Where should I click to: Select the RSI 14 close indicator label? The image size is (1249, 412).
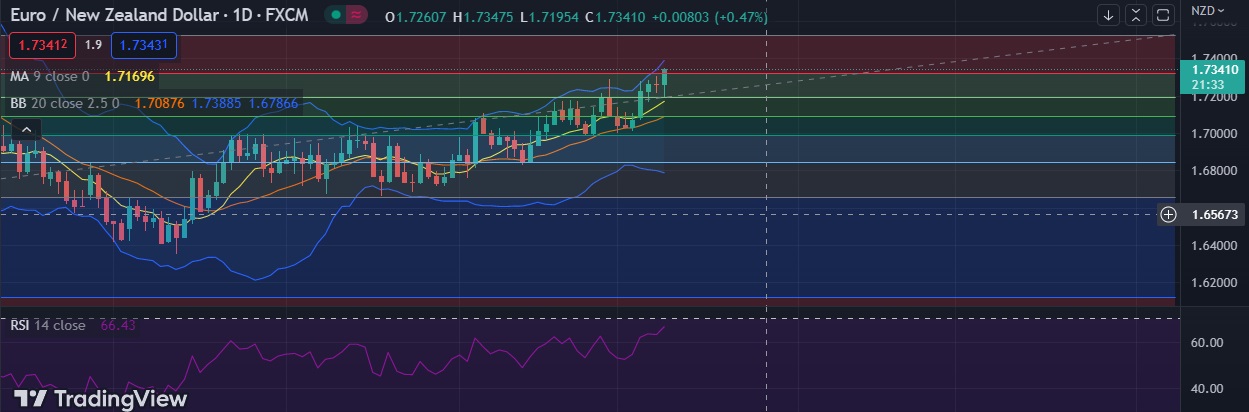pos(48,325)
